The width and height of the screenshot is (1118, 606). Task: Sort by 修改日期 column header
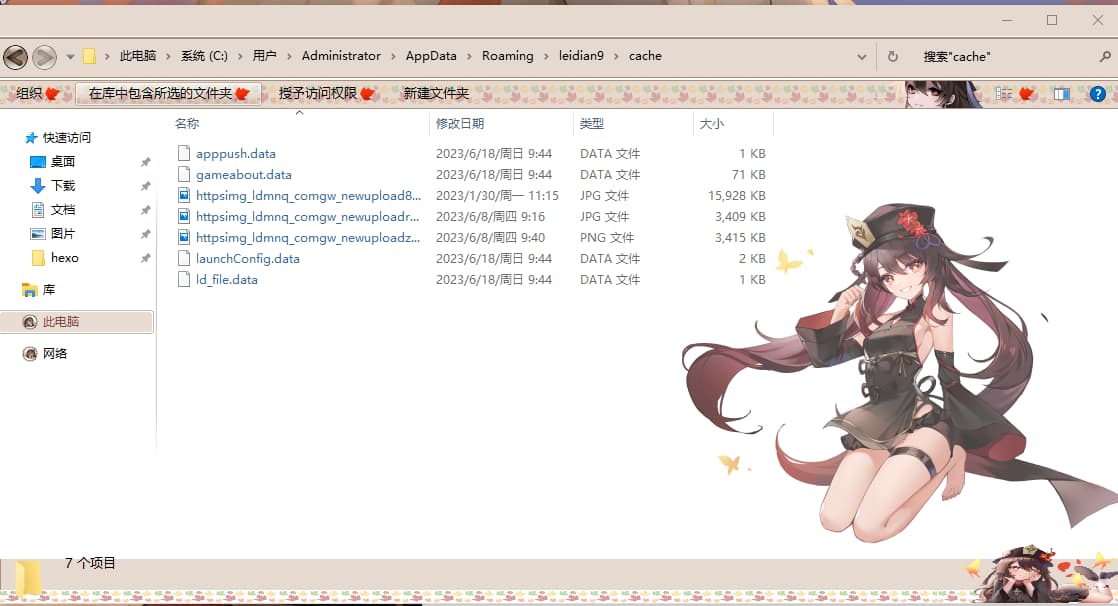click(460, 123)
